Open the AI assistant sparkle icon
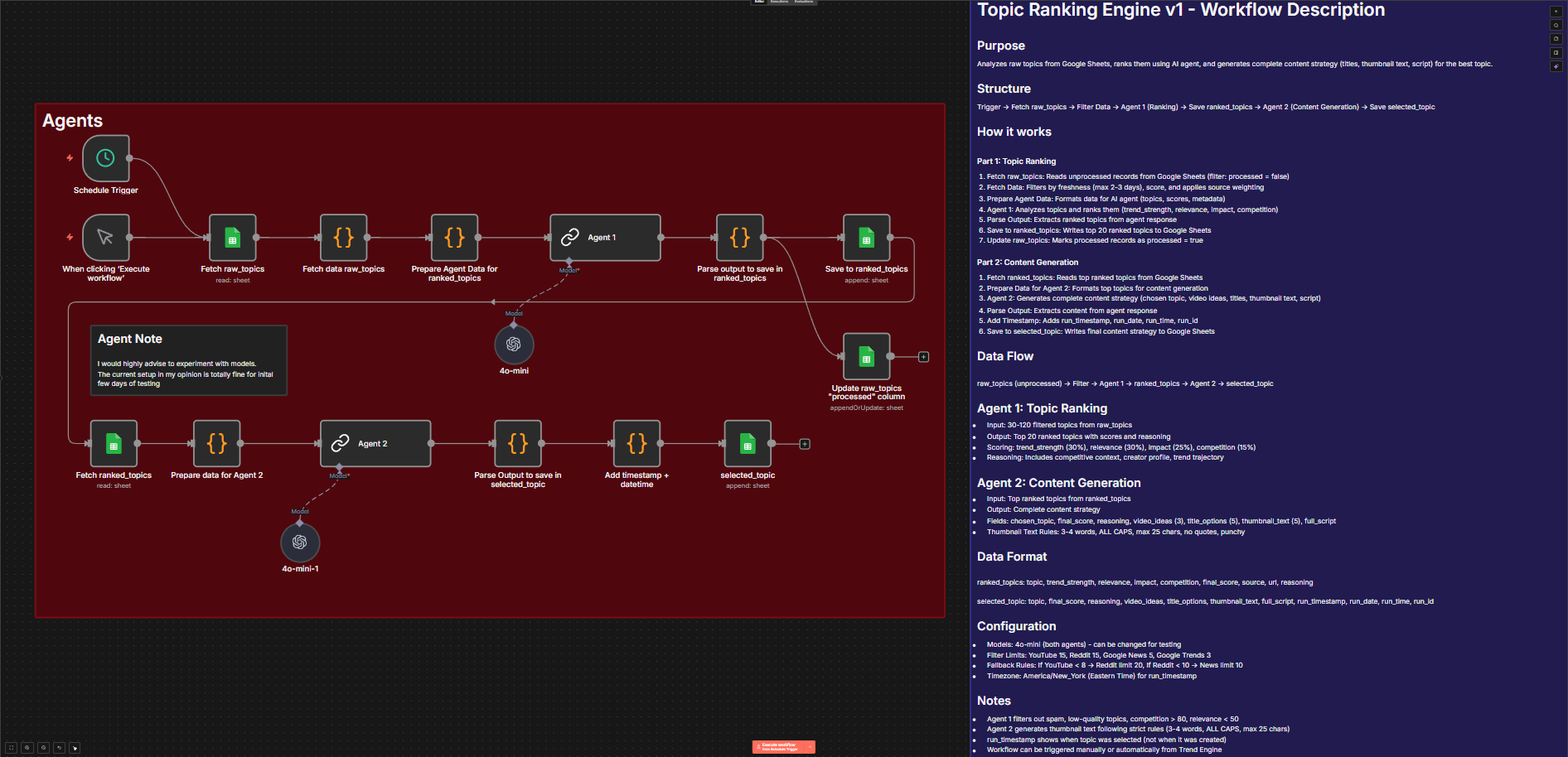 click(x=1556, y=65)
